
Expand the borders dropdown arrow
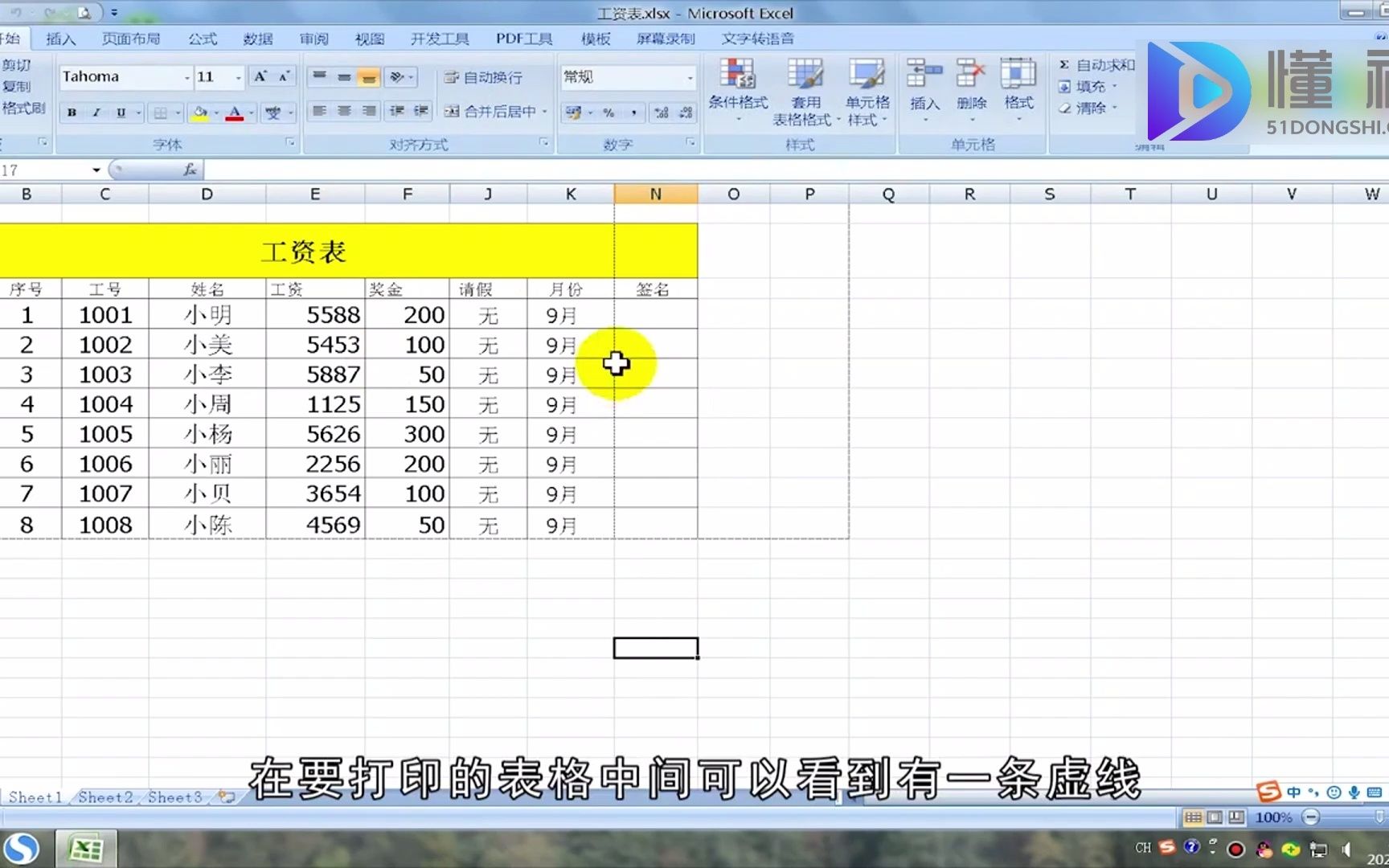coord(178,113)
